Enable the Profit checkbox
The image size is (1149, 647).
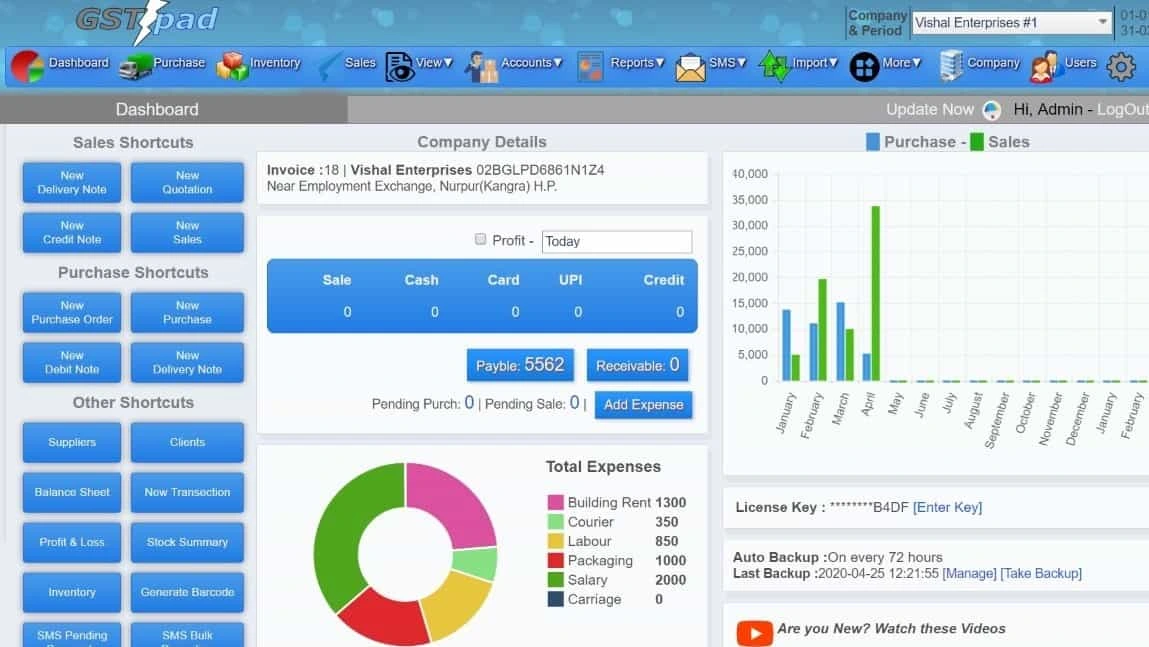pos(481,240)
